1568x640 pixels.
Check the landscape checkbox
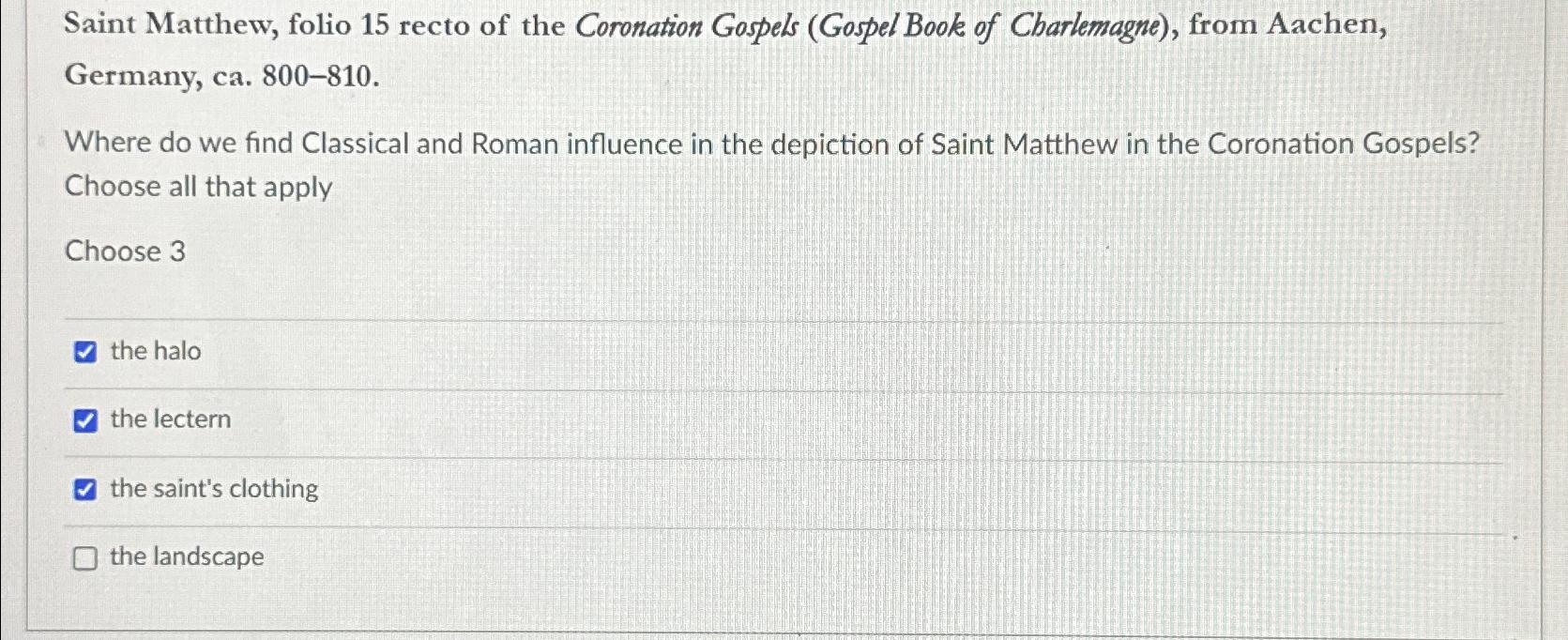(x=85, y=558)
